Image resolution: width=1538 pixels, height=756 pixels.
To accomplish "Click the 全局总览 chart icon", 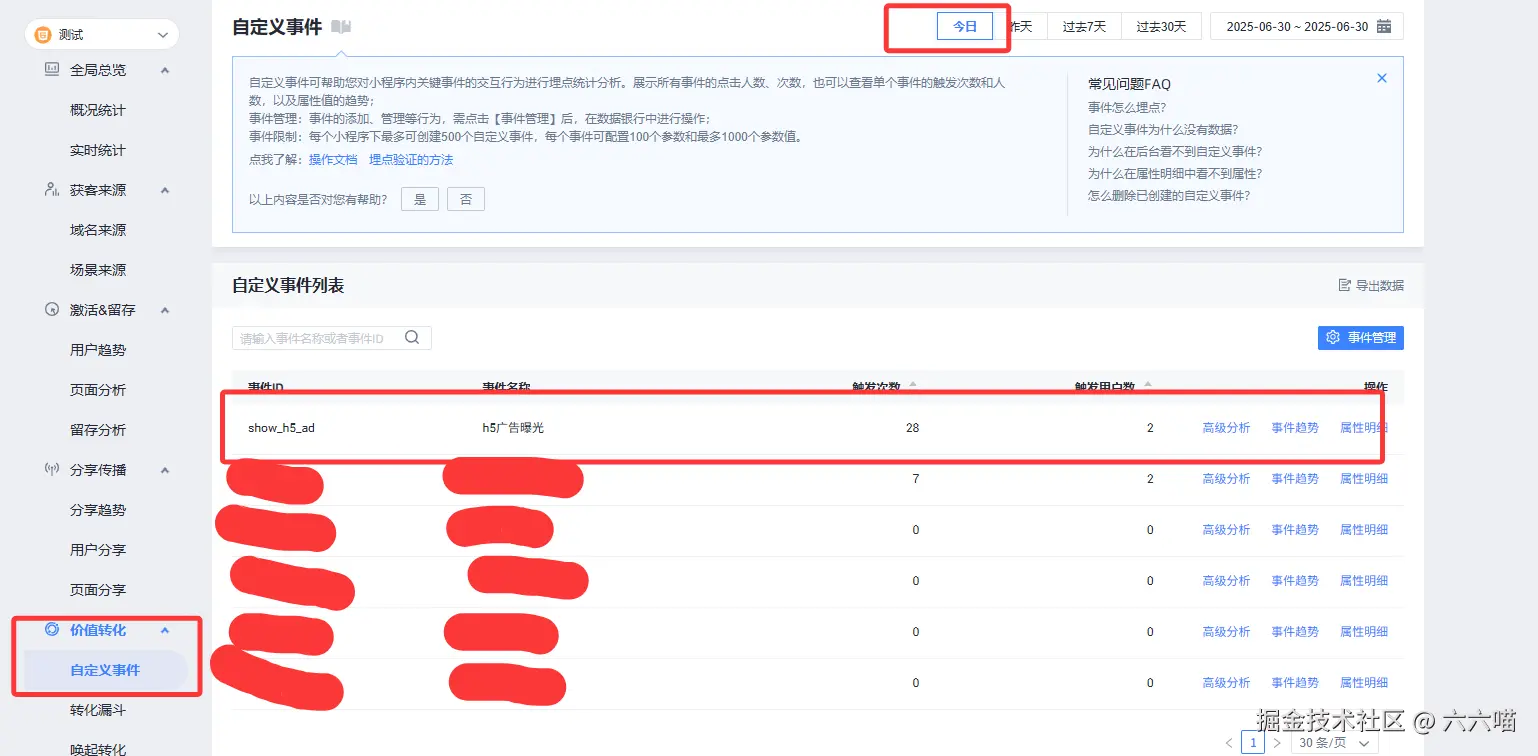I will click(x=52, y=70).
